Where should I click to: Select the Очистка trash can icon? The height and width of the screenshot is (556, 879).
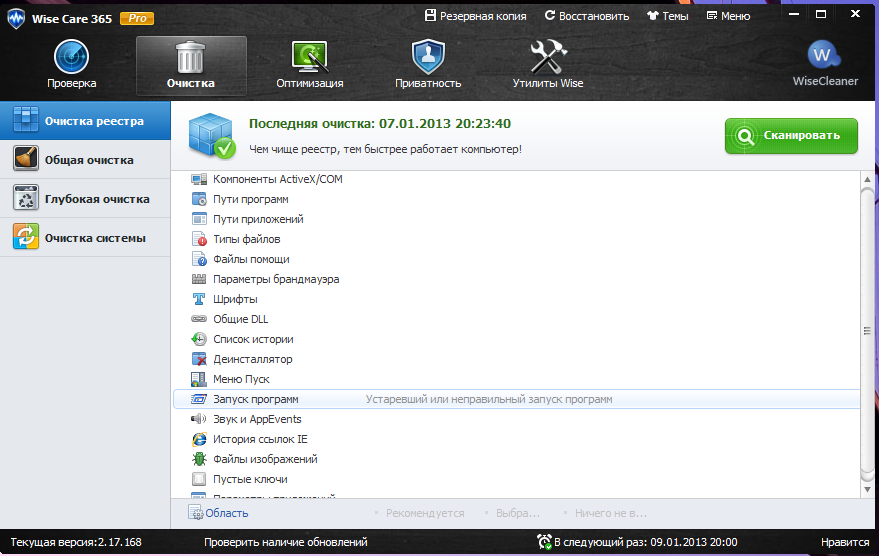[x=191, y=57]
